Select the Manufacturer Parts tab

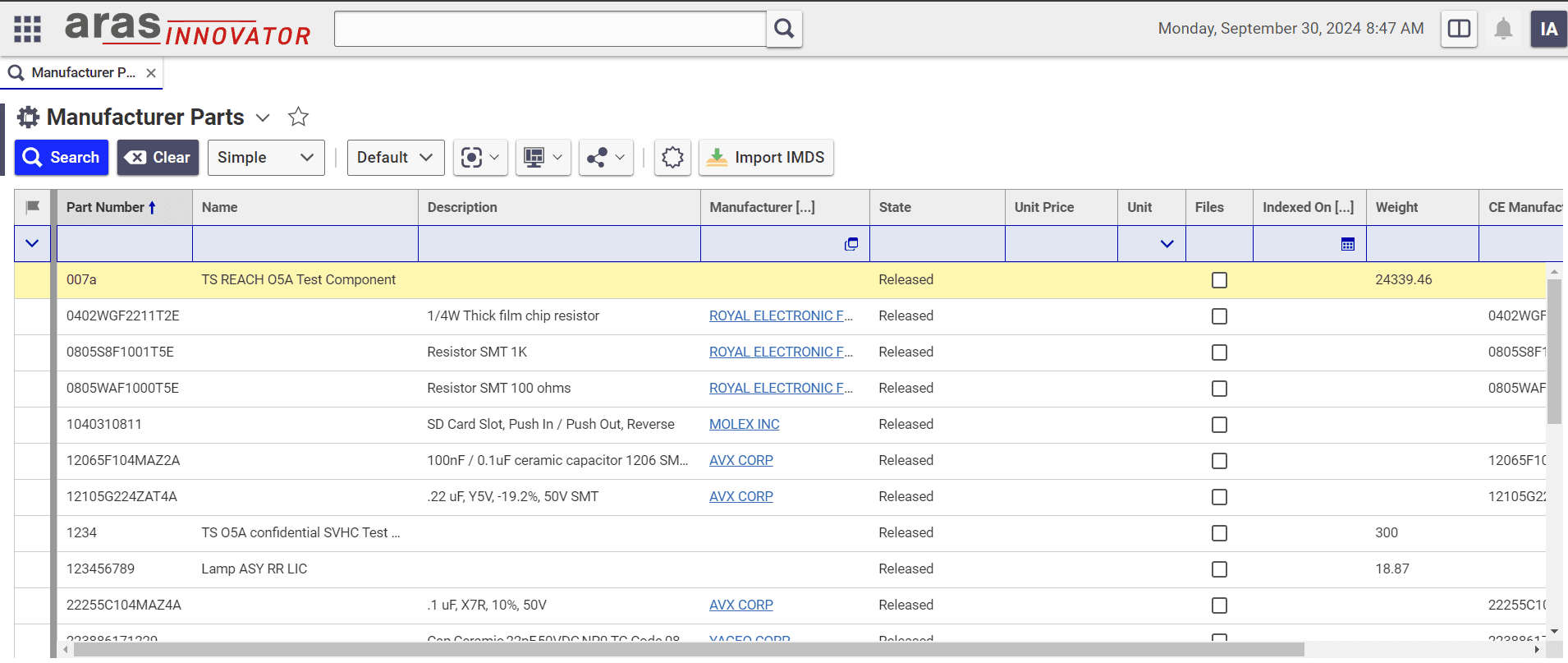(x=83, y=72)
